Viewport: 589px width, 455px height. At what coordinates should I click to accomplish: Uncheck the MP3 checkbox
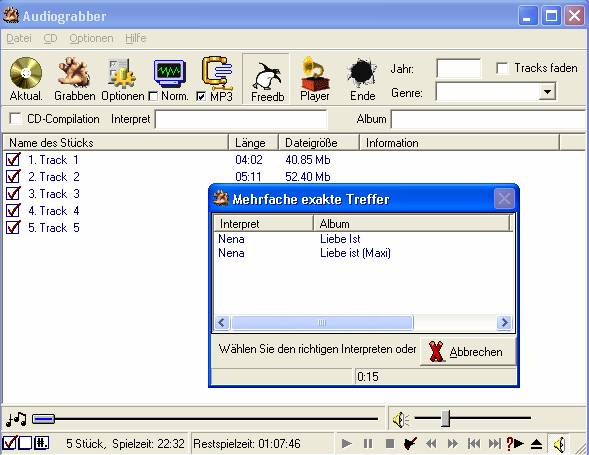click(201, 97)
